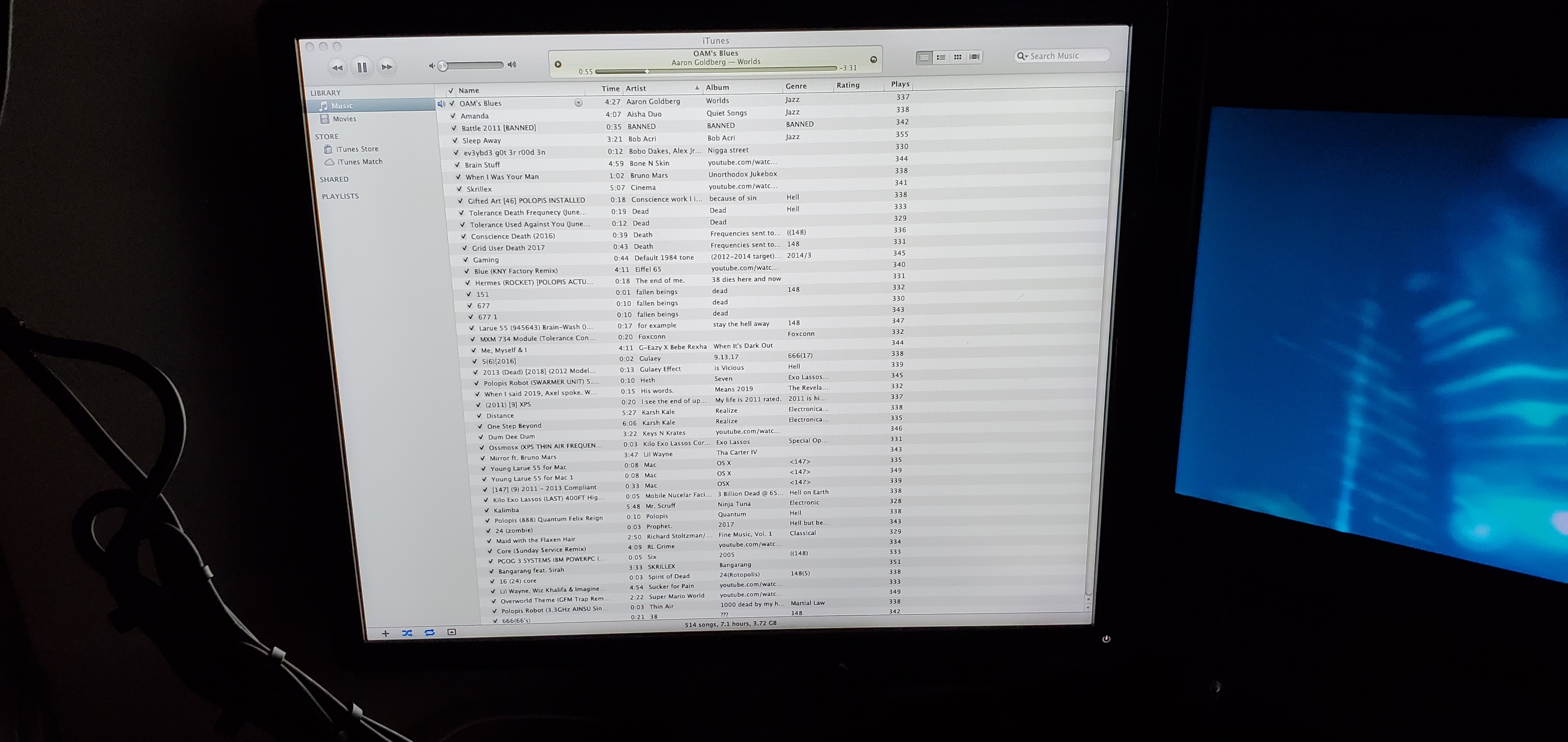The width and height of the screenshot is (1568, 742).
Task: Click the high volume speaker icon
Action: (512, 65)
